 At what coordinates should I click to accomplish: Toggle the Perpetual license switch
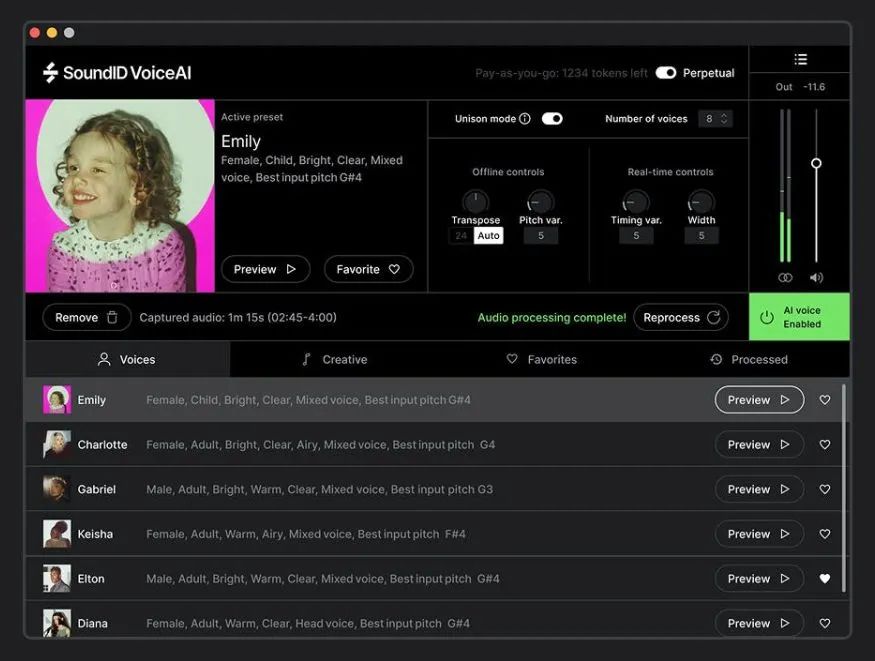click(666, 73)
